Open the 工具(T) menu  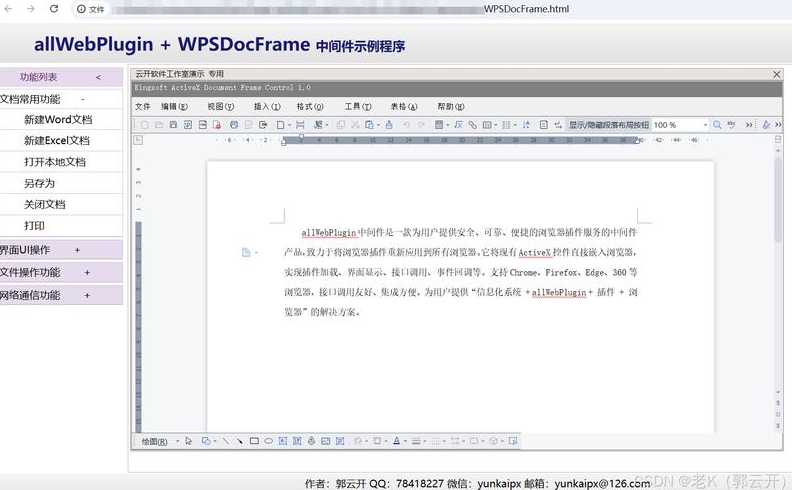(x=358, y=107)
